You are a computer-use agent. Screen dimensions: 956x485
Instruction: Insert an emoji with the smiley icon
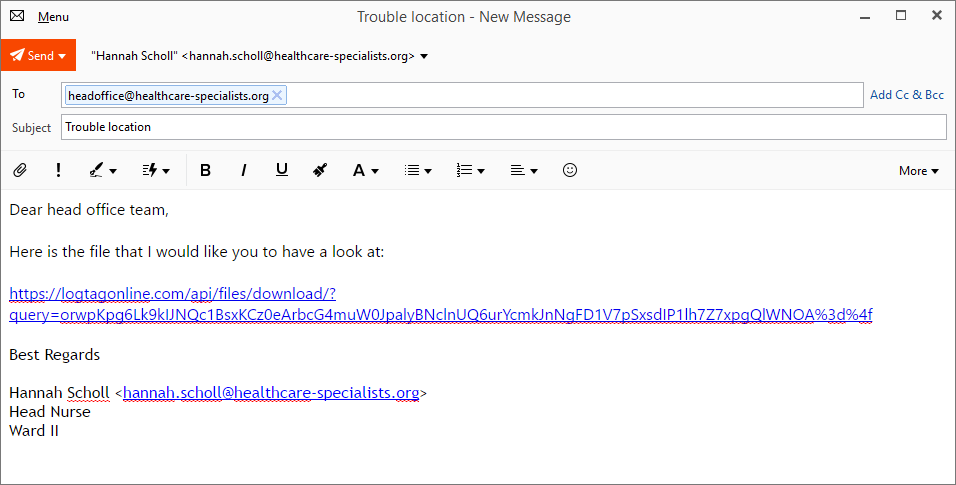(x=570, y=171)
